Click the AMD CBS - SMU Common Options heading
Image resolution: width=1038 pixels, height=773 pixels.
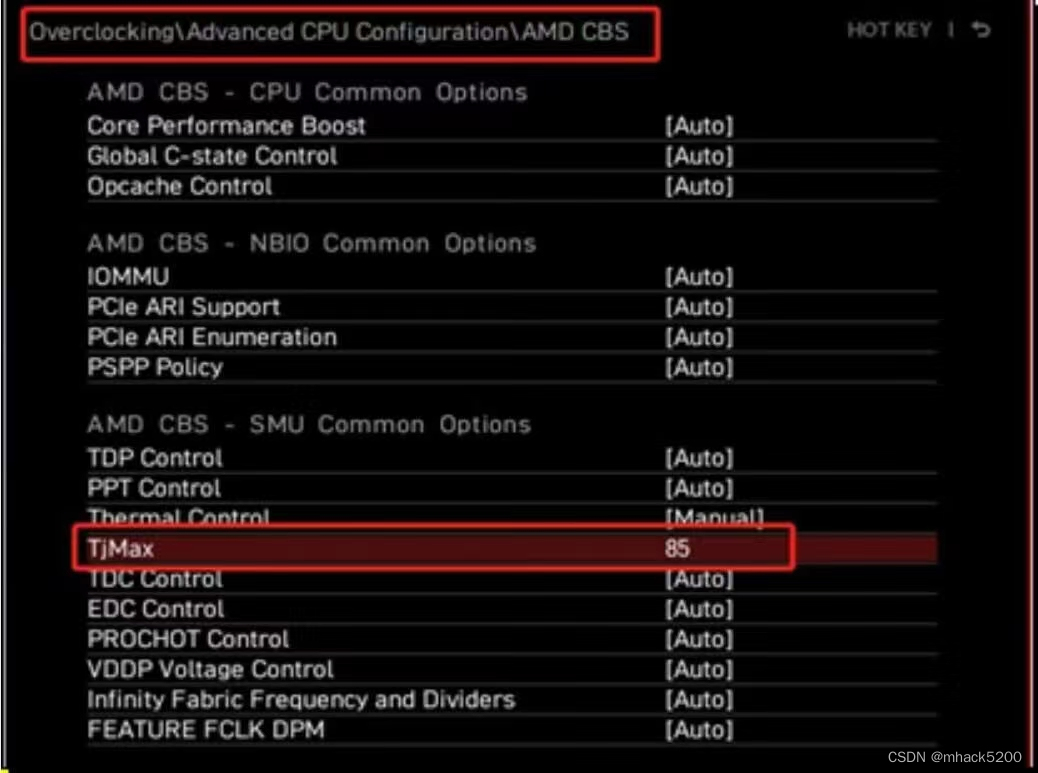tap(309, 424)
